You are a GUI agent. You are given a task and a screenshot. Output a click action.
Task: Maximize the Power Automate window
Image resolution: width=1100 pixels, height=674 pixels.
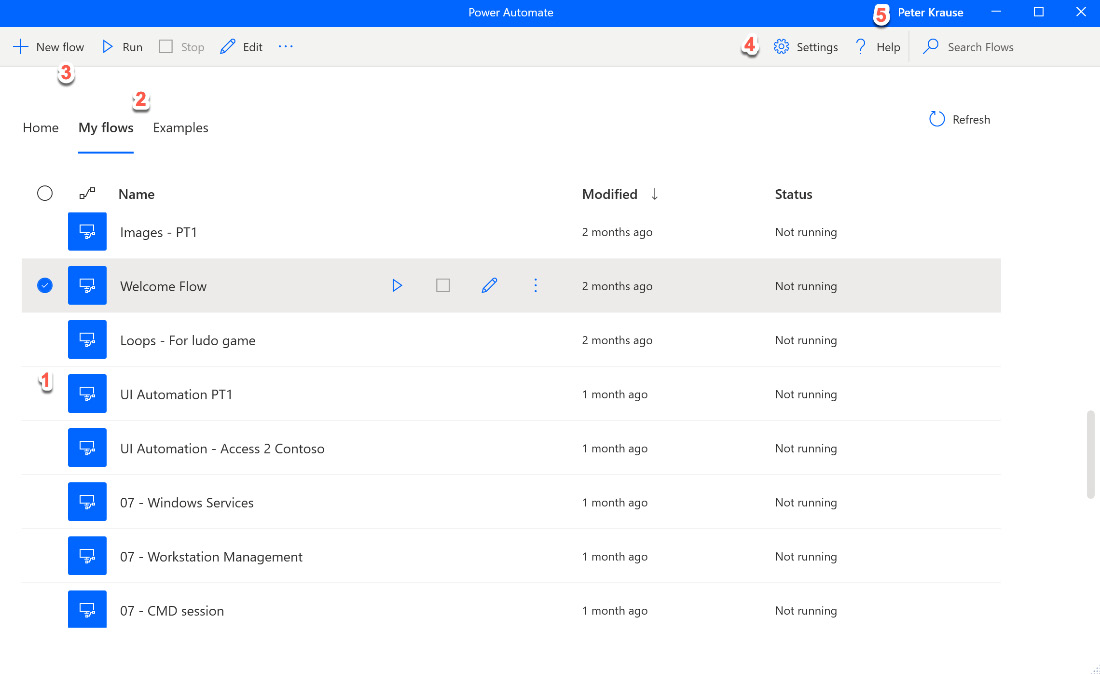(1039, 12)
